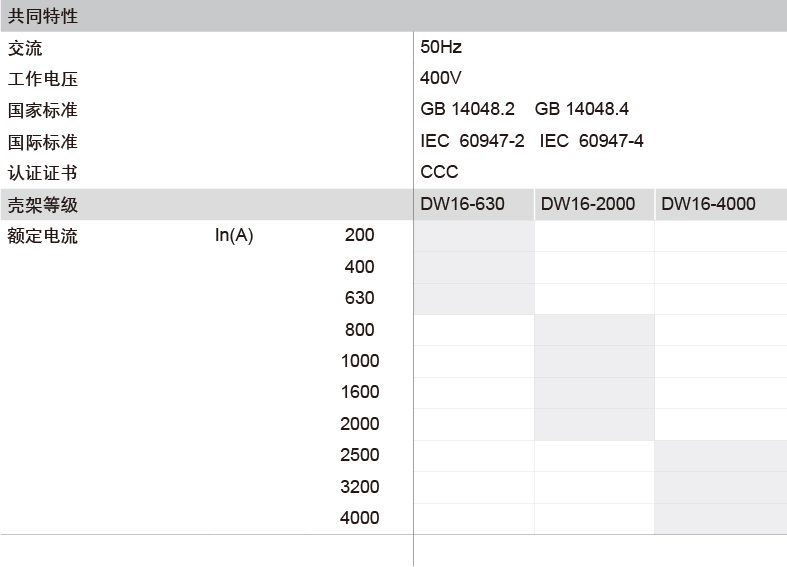Click the shaded DW16-630 cell for 200
The height and width of the screenshot is (567, 787).
pos(474,236)
